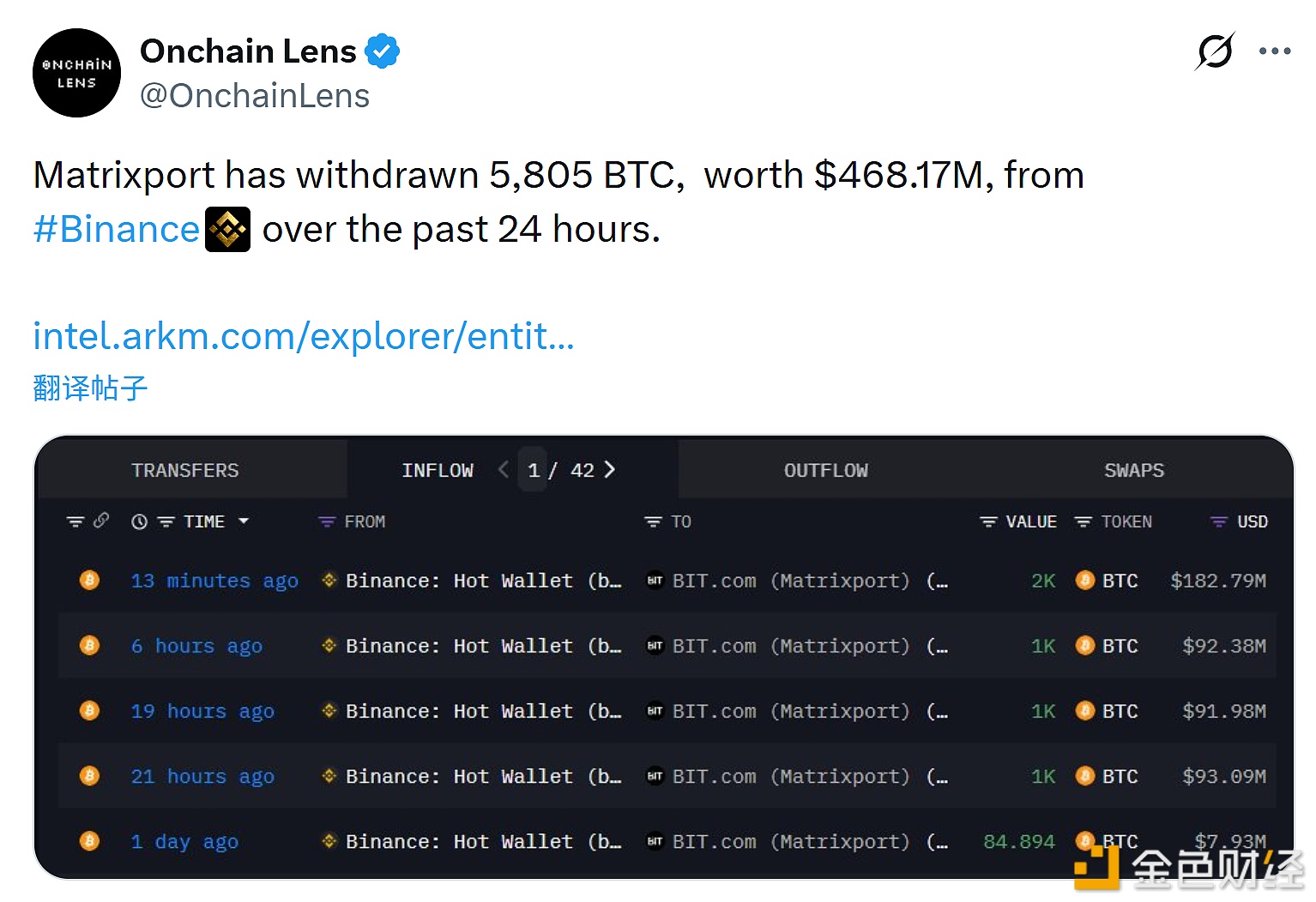The height and width of the screenshot is (902, 1316).
Task: Click the clock icon next to TIME column
Action: 139,520
